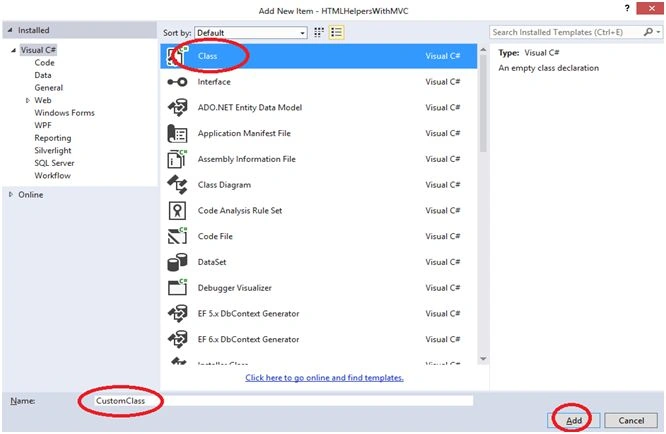The width and height of the screenshot is (666, 434).
Task: Pick the Debugger Visualizer icon
Action: pos(177,287)
